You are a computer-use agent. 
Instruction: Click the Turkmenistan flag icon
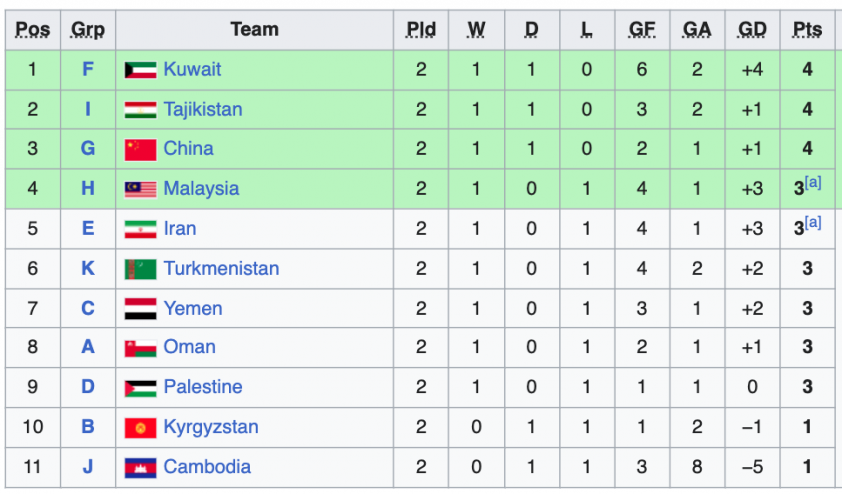pos(140,269)
